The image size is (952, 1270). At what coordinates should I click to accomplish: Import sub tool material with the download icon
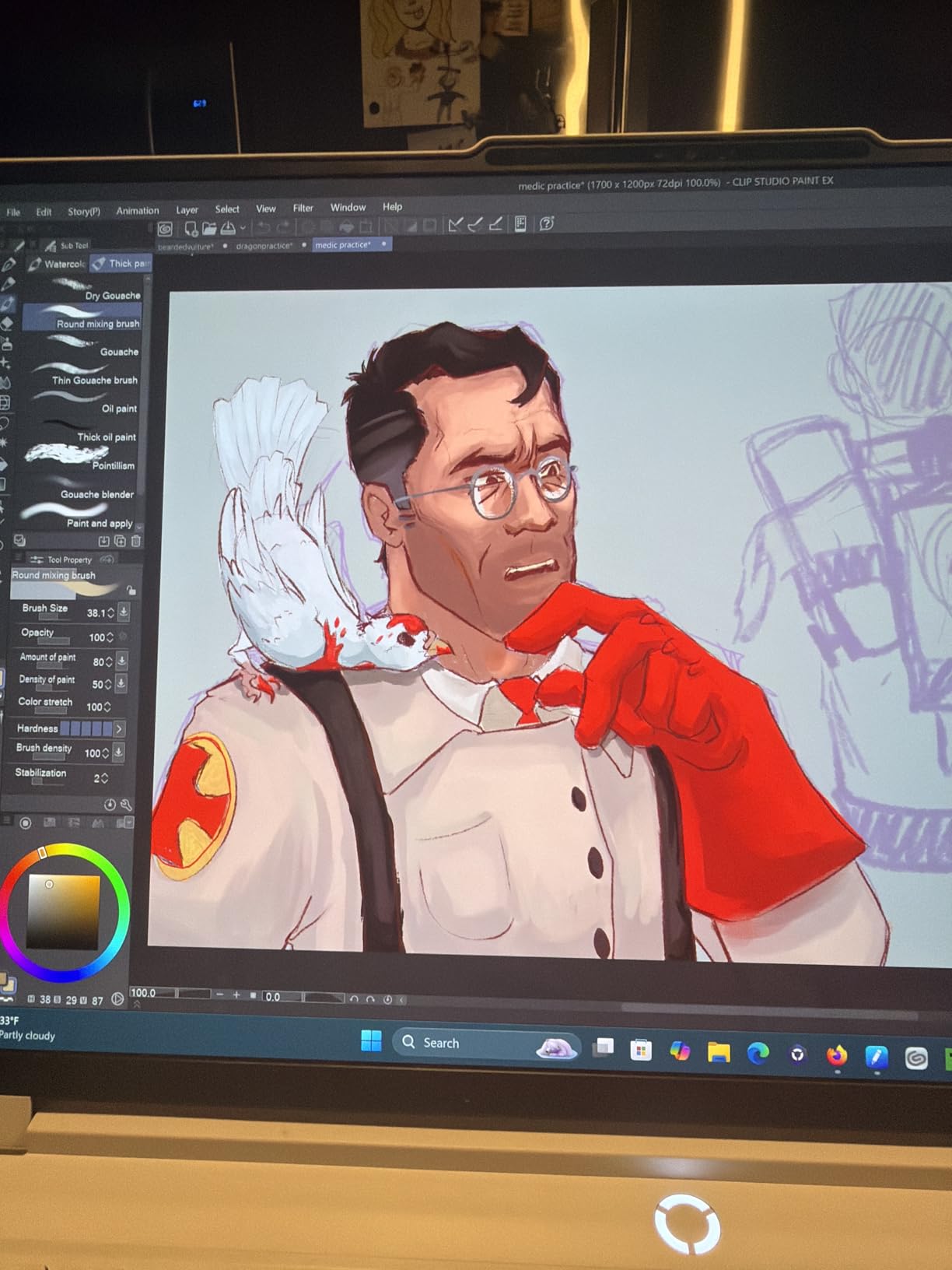[x=103, y=541]
